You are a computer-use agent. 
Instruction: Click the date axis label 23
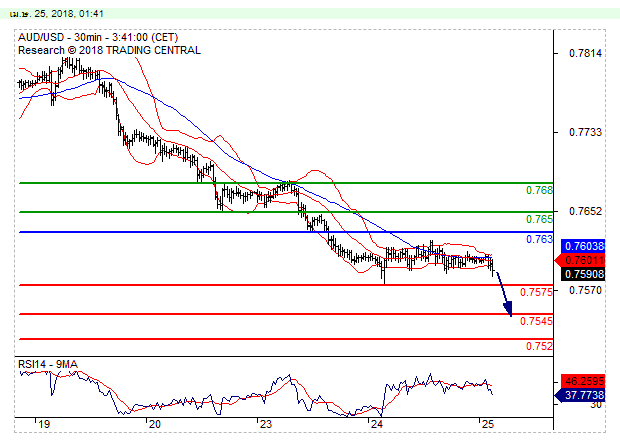click(266, 425)
